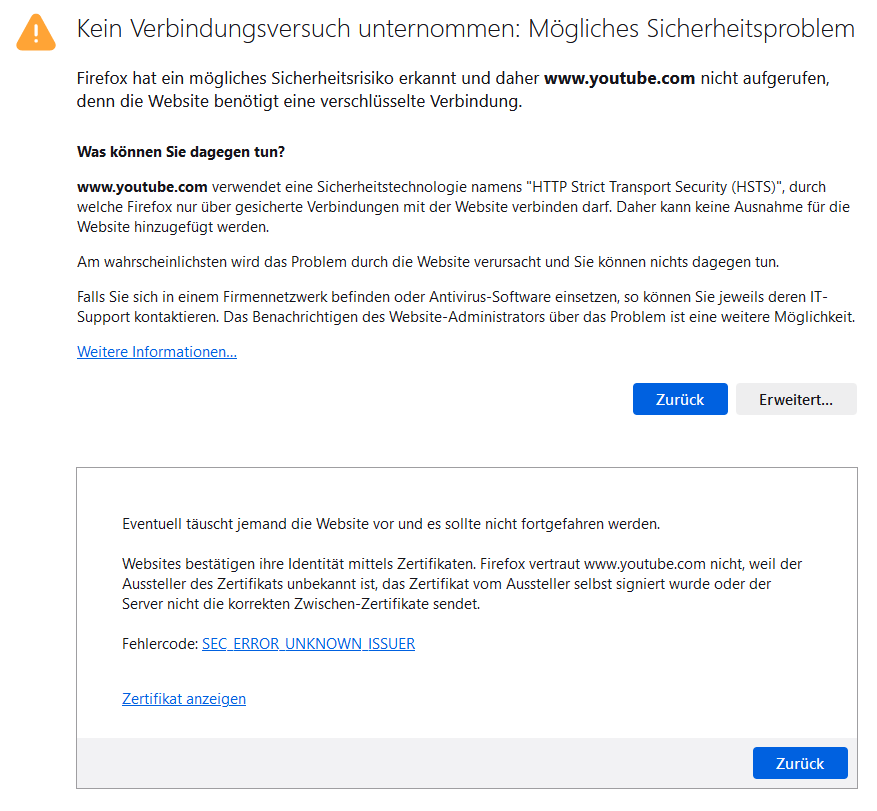Click the paragraph starting 'Websites bestätigen ihre Identität'
The image size is (877, 811).
tap(462, 584)
